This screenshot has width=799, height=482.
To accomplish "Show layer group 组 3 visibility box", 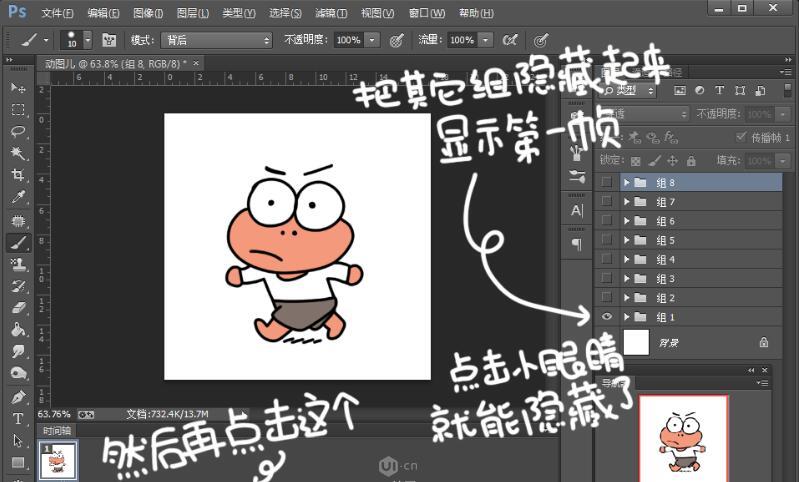I will click(x=606, y=278).
